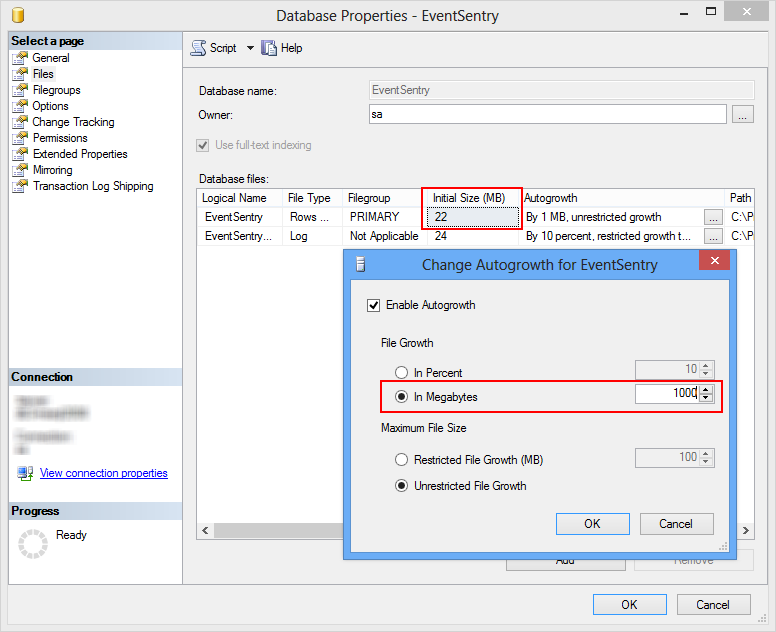Click the Permissions page icon
Viewport: 776px width, 632px height.
pos(20,138)
